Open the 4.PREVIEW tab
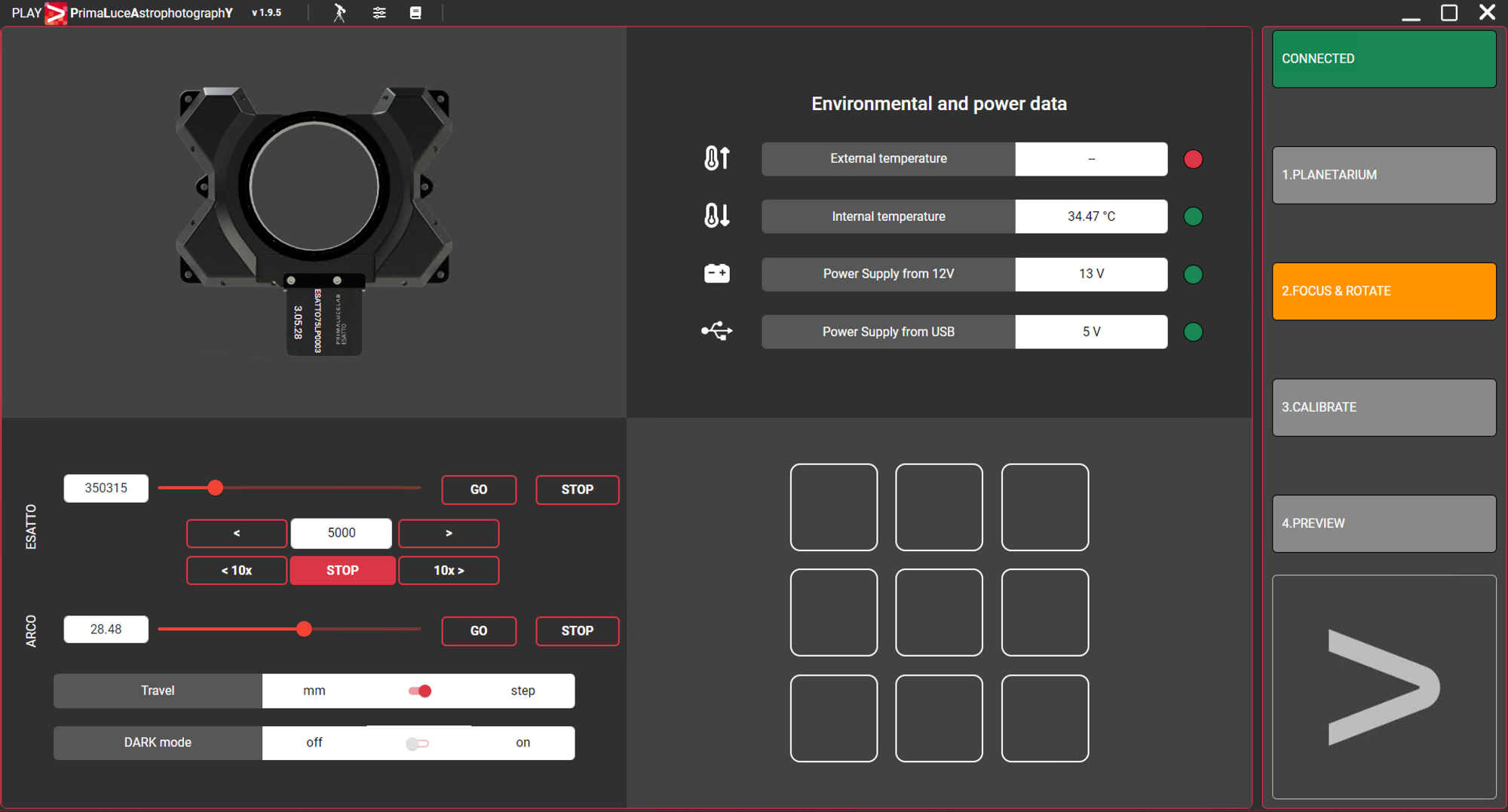Screen dimensions: 1508x812 point(1384,523)
